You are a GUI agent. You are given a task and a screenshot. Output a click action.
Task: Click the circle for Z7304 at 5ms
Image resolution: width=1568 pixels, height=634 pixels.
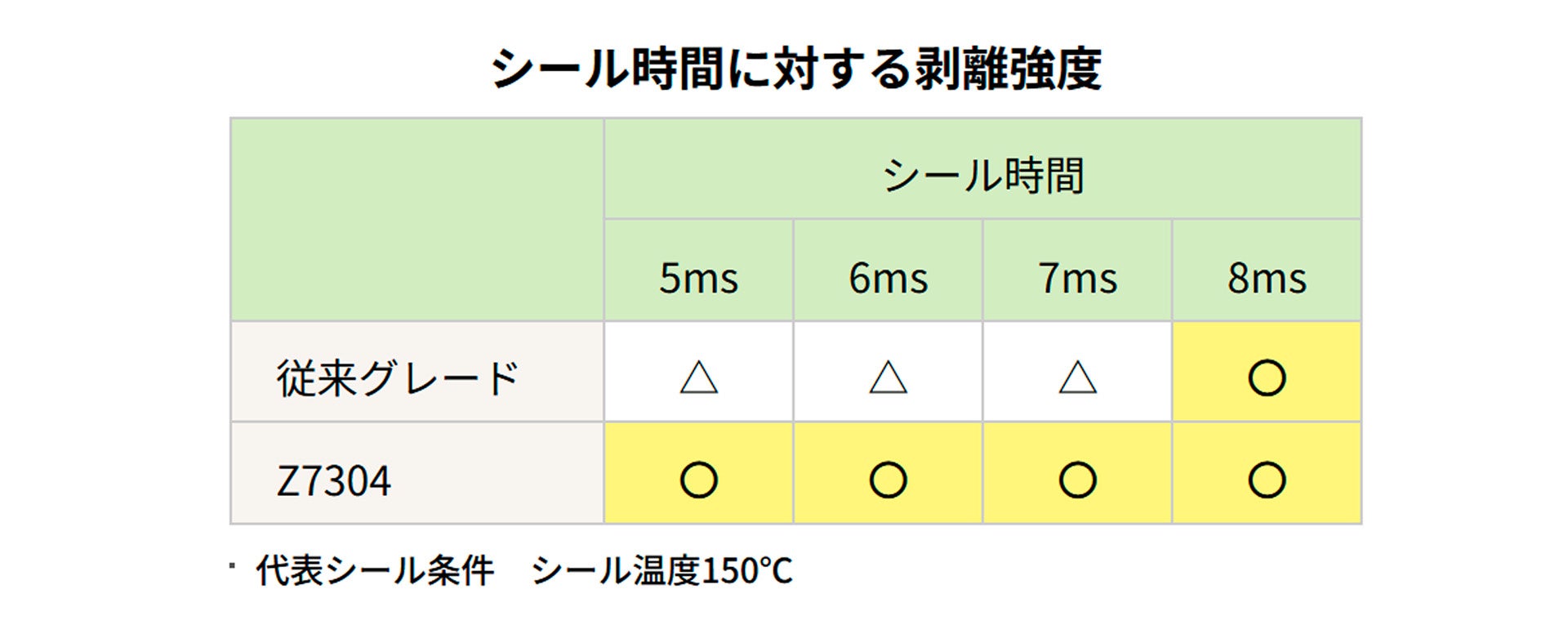pyautogui.click(x=699, y=480)
